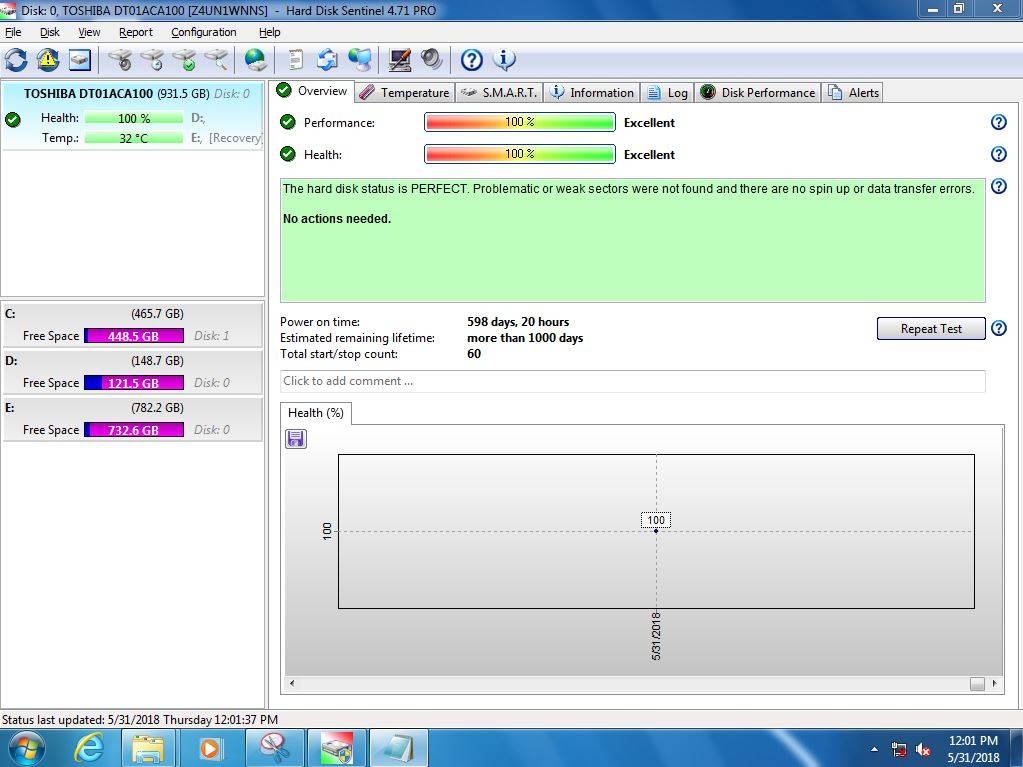The image size is (1023, 767).
Task: Click the highlighted hard disk toolbar icon
Action: coord(80,60)
